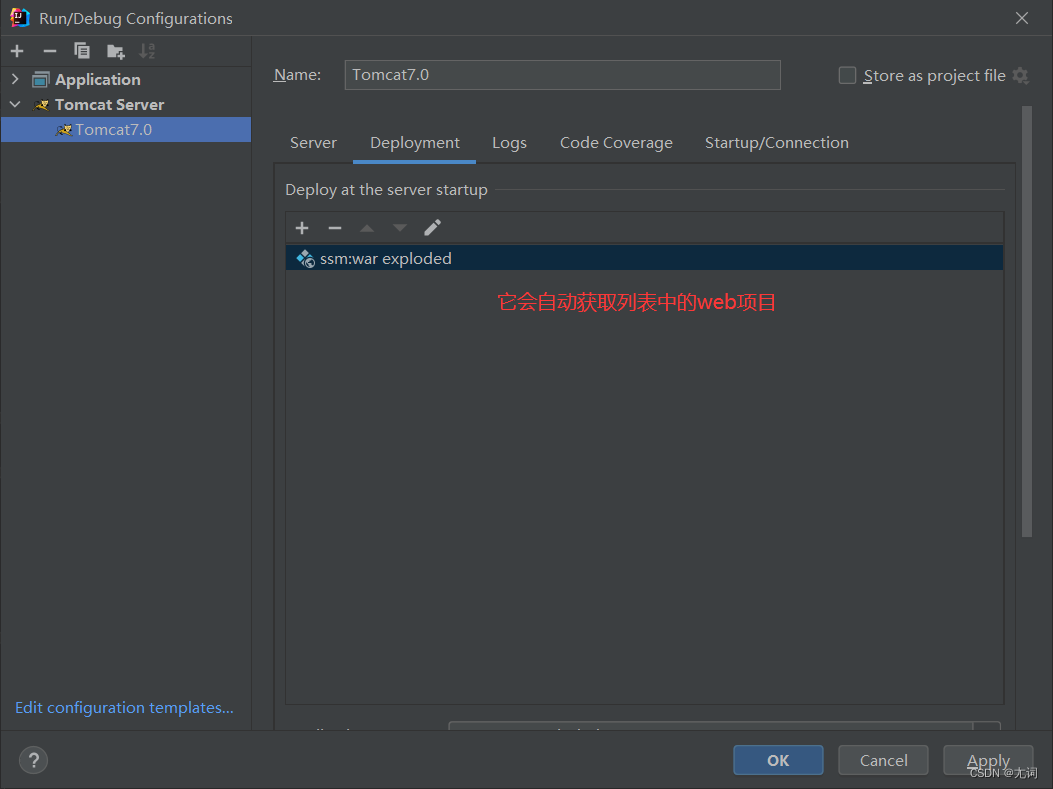
Task: Click the Name: label
Action: pyautogui.click(x=297, y=75)
